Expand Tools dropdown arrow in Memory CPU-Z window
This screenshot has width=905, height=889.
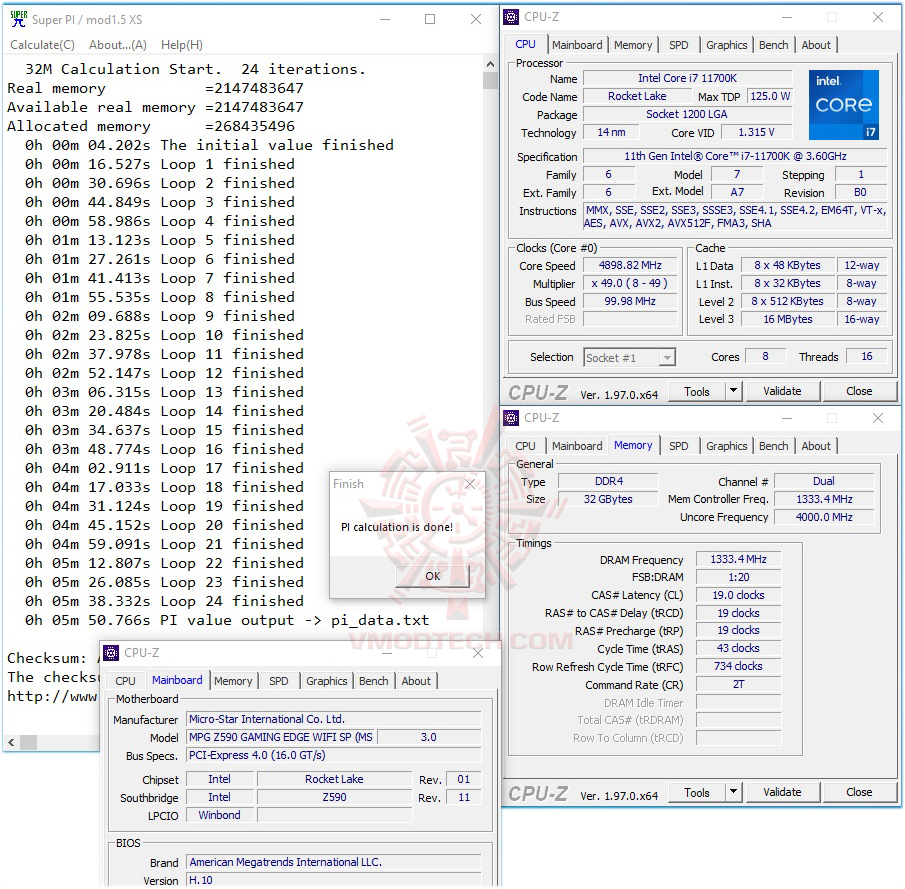click(x=733, y=792)
